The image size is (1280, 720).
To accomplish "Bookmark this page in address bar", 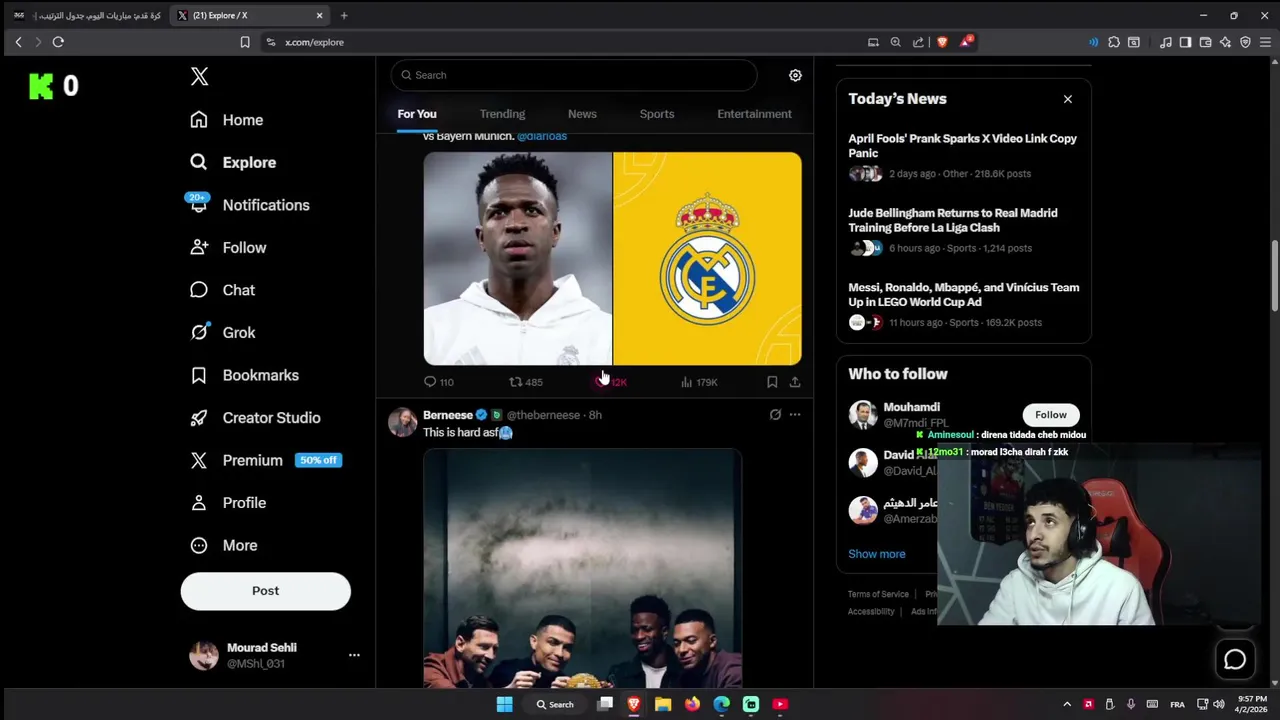I will (245, 42).
